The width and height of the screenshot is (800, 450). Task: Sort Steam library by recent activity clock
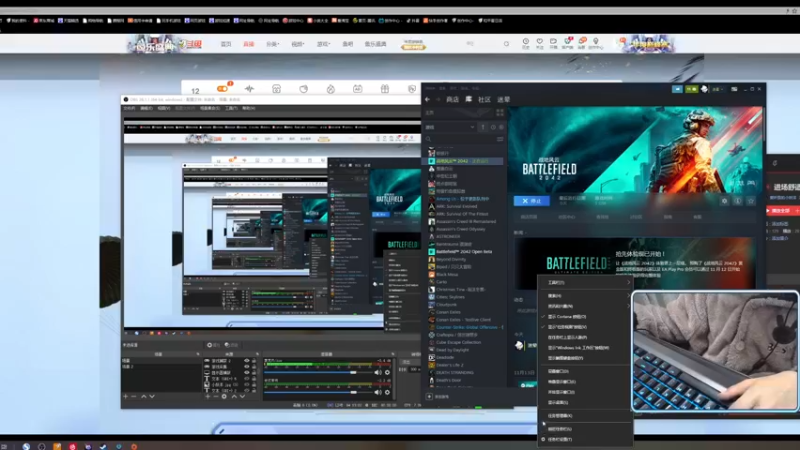coord(493,127)
